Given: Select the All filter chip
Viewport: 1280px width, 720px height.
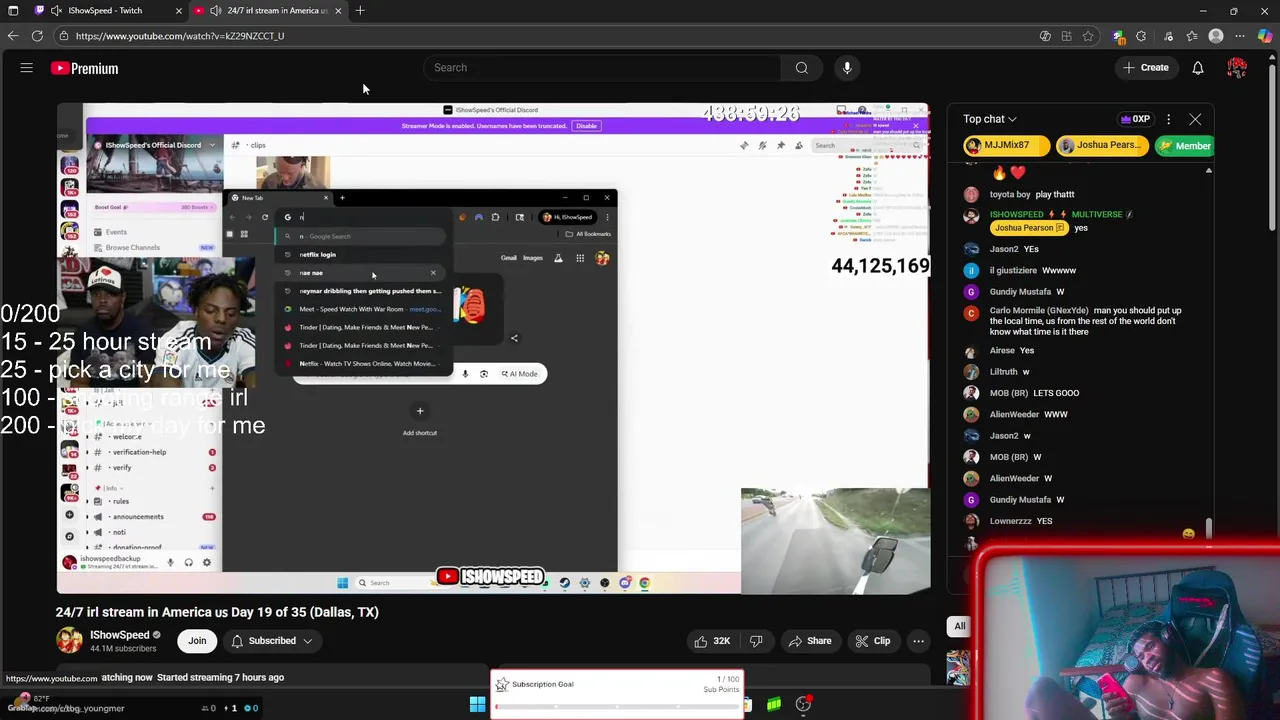Looking at the screenshot, I should tap(959, 626).
